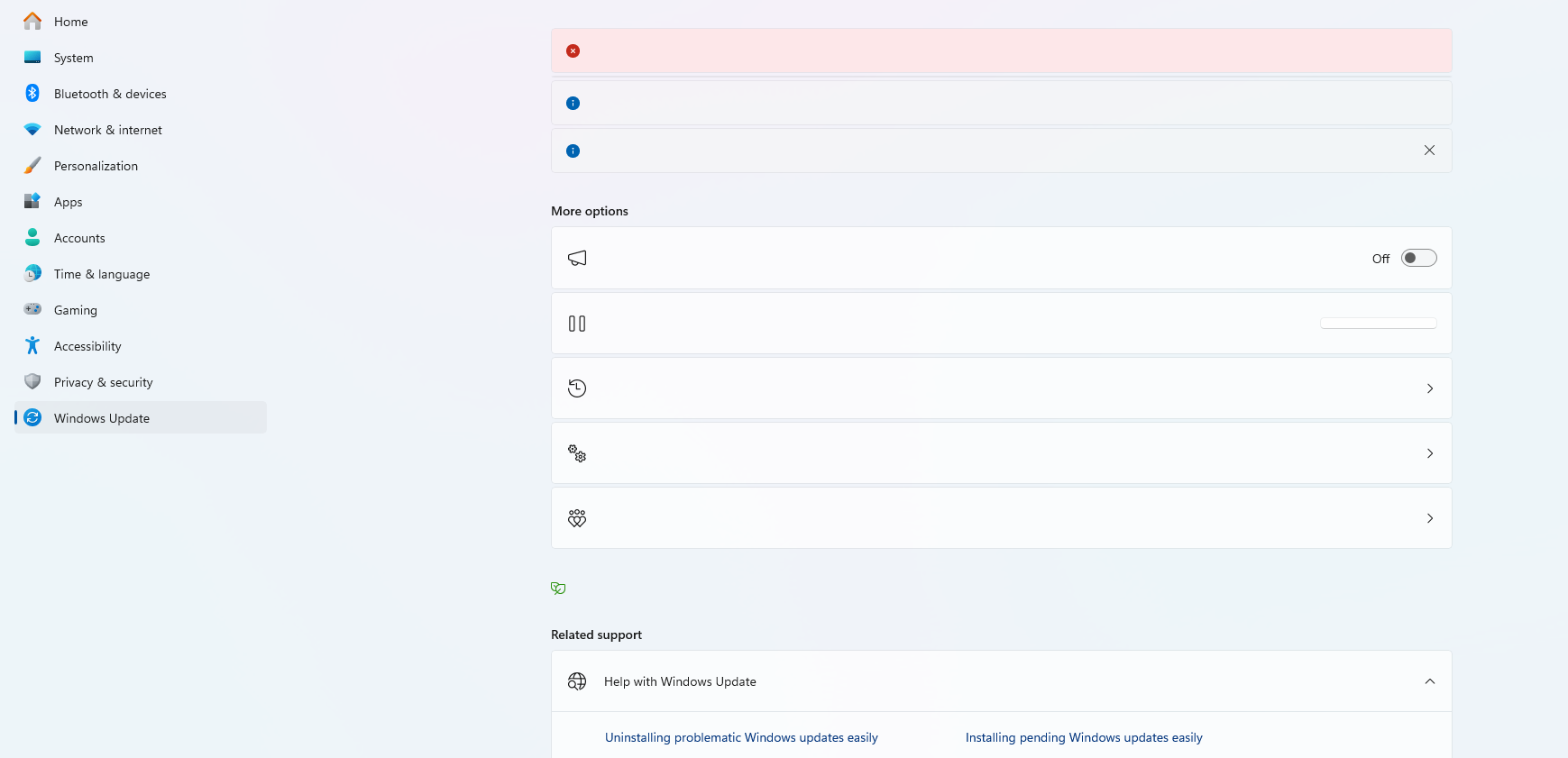Click the Accounts person icon
This screenshot has height=758, width=1568.
click(x=32, y=237)
